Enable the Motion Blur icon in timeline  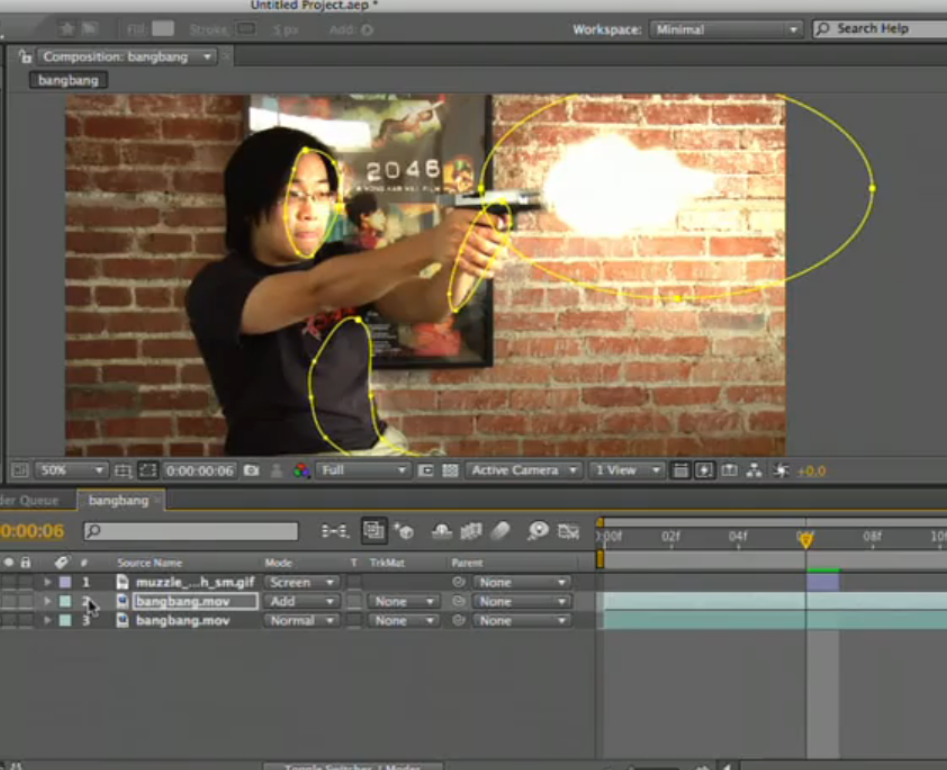click(x=500, y=531)
